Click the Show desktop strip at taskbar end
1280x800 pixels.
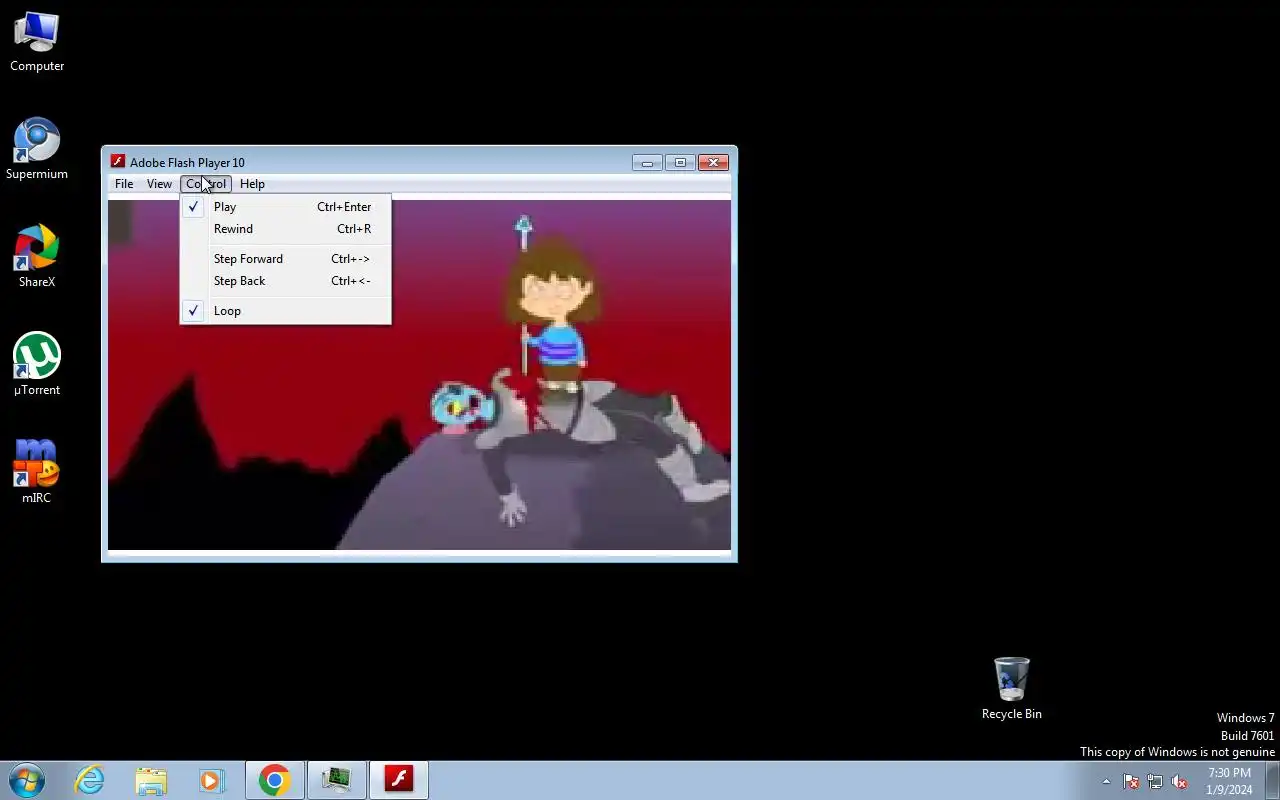[x=1272, y=780]
